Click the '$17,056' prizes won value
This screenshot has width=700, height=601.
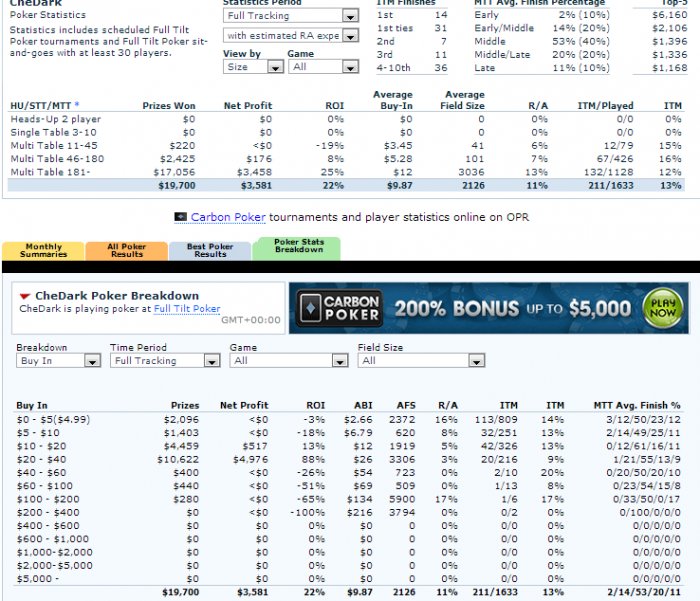(x=174, y=172)
